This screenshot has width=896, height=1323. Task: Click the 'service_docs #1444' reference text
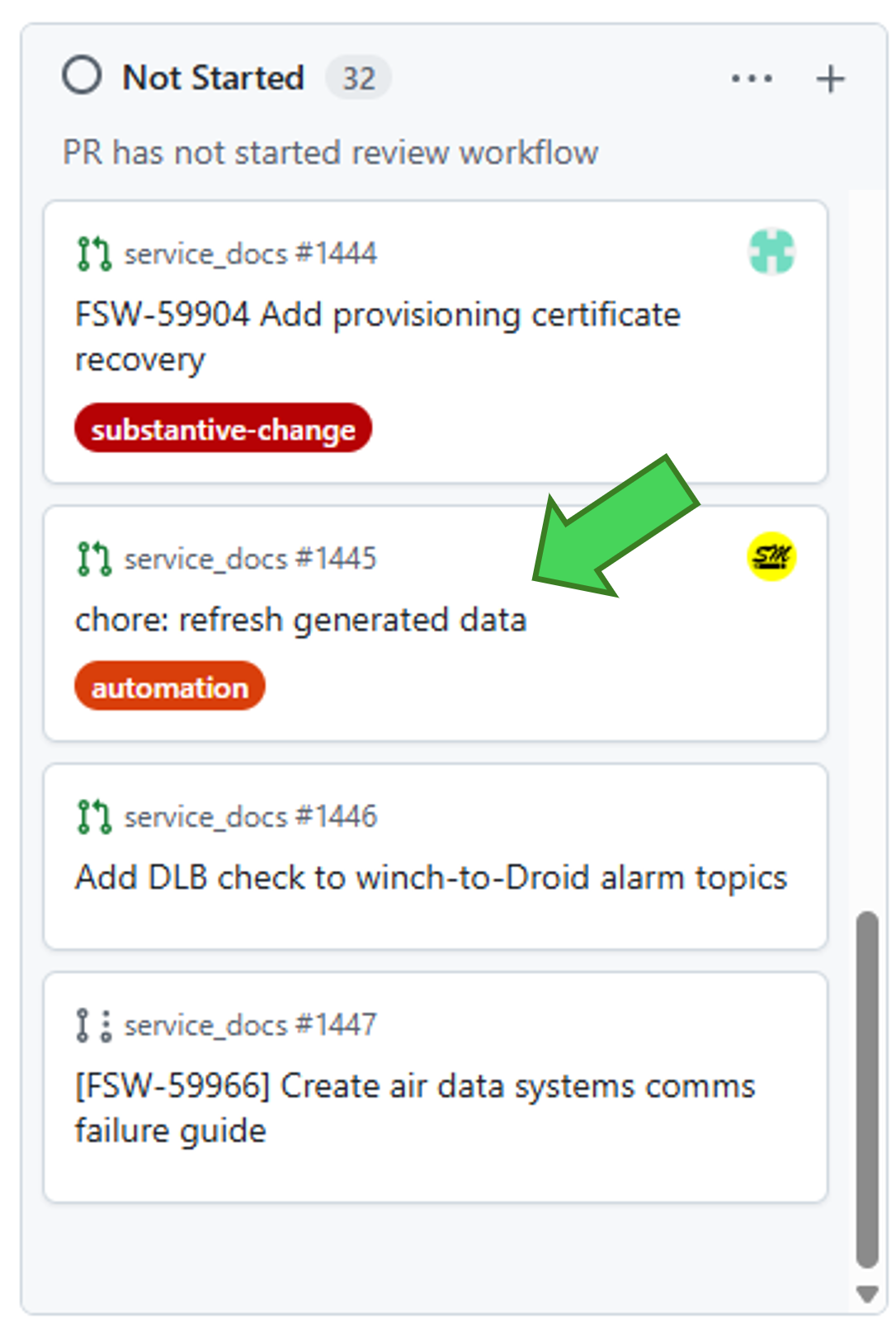[x=251, y=253]
